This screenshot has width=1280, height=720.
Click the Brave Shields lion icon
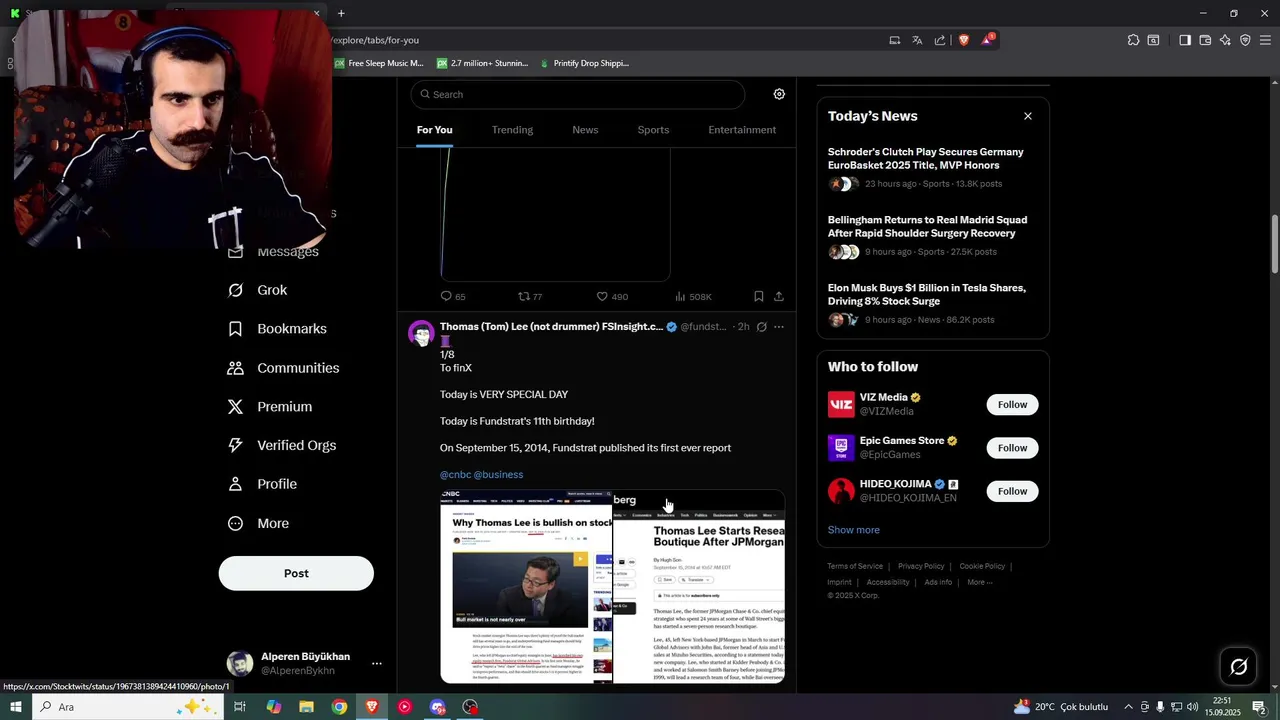[964, 40]
